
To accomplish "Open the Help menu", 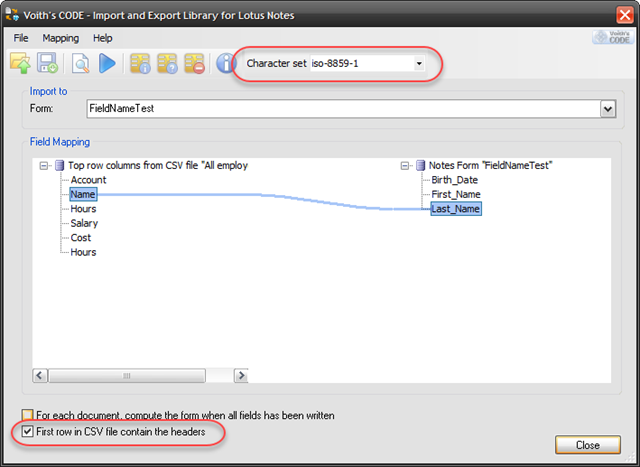I will tap(102, 38).
